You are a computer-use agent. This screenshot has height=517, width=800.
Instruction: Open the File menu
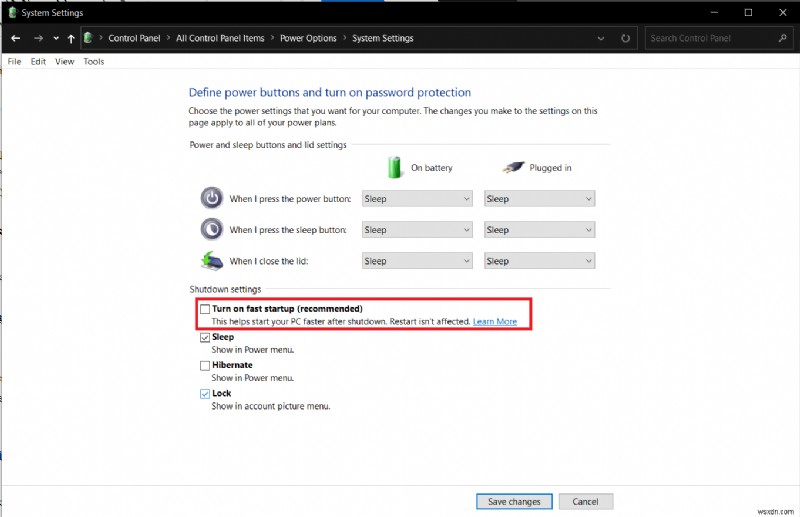(x=14, y=61)
